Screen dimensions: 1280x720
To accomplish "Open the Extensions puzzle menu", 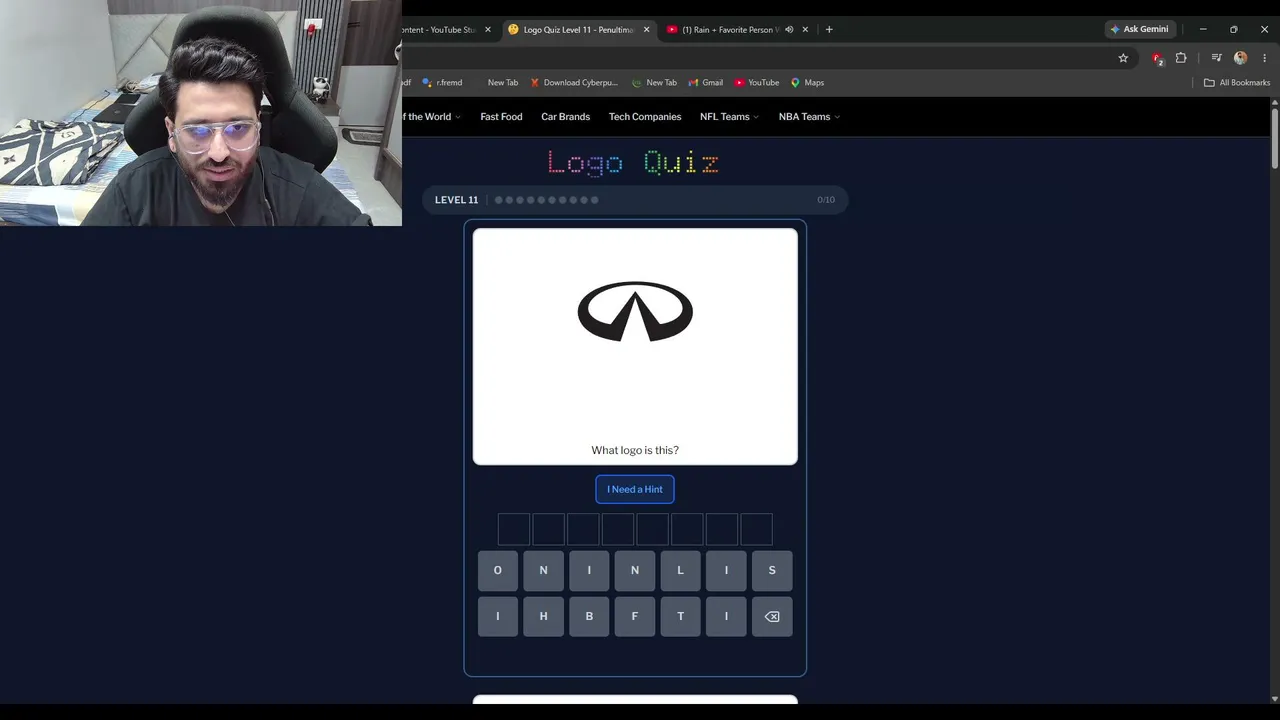I will pyautogui.click(x=1181, y=58).
